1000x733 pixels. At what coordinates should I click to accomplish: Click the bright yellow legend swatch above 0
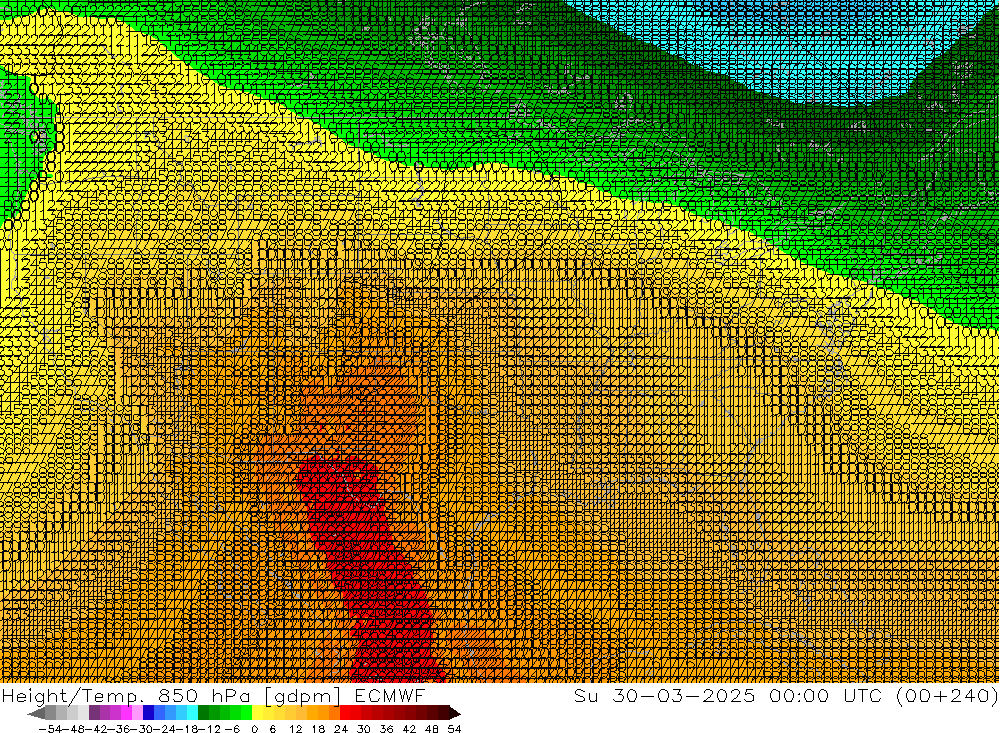coord(258,713)
